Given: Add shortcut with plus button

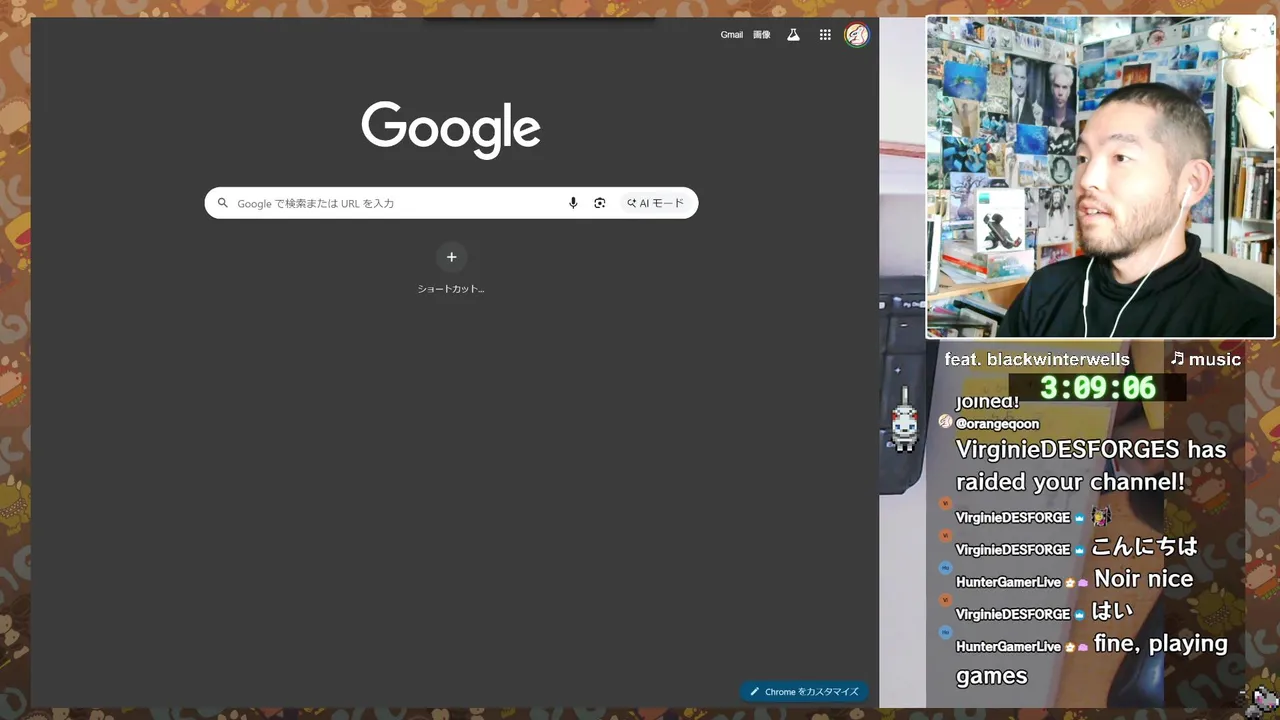Looking at the screenshot, I should [451, 257].
